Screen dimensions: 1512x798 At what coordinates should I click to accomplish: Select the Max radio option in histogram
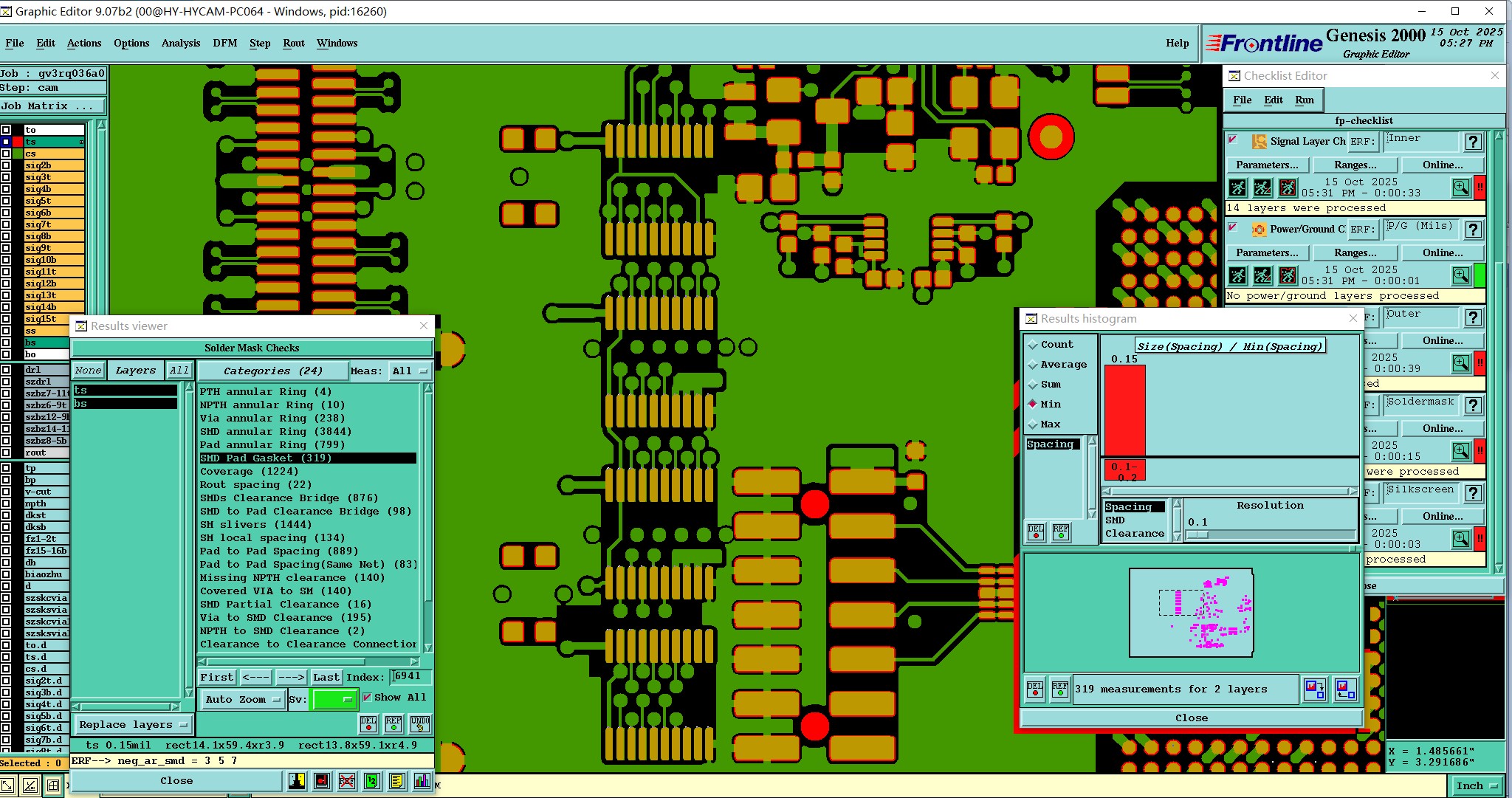[1033, 424]
